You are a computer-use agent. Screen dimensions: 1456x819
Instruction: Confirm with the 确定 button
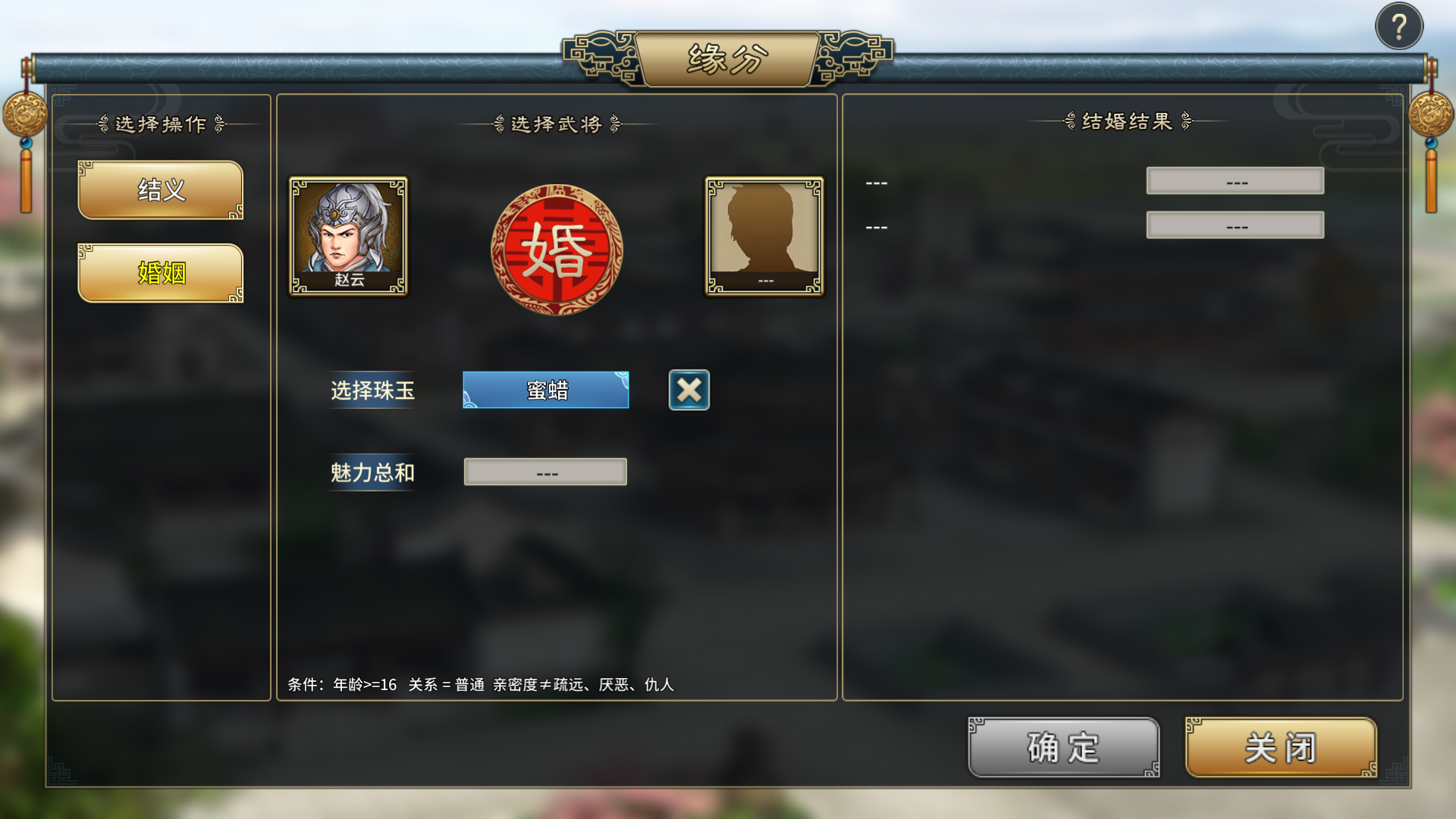coord(1064,747)
